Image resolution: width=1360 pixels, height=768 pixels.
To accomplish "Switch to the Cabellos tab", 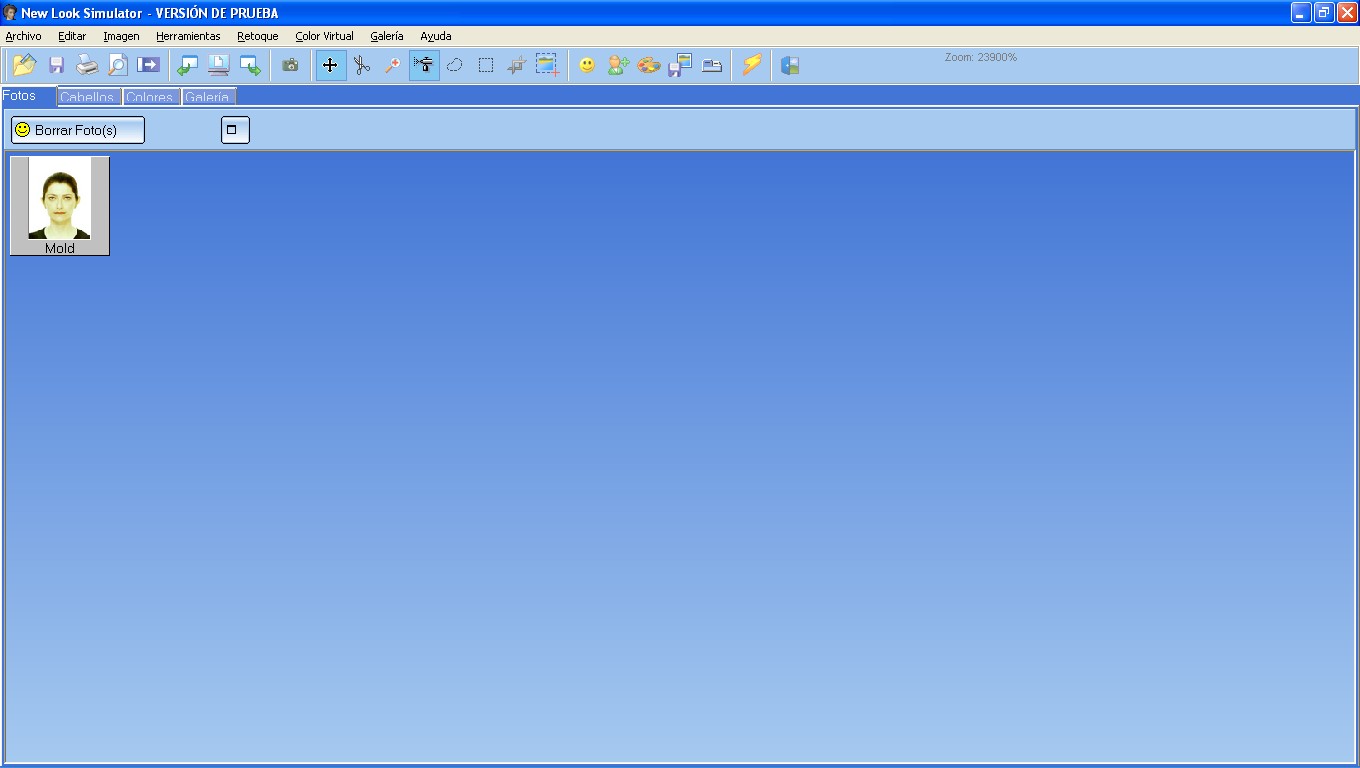I will [x=89, y=97].
